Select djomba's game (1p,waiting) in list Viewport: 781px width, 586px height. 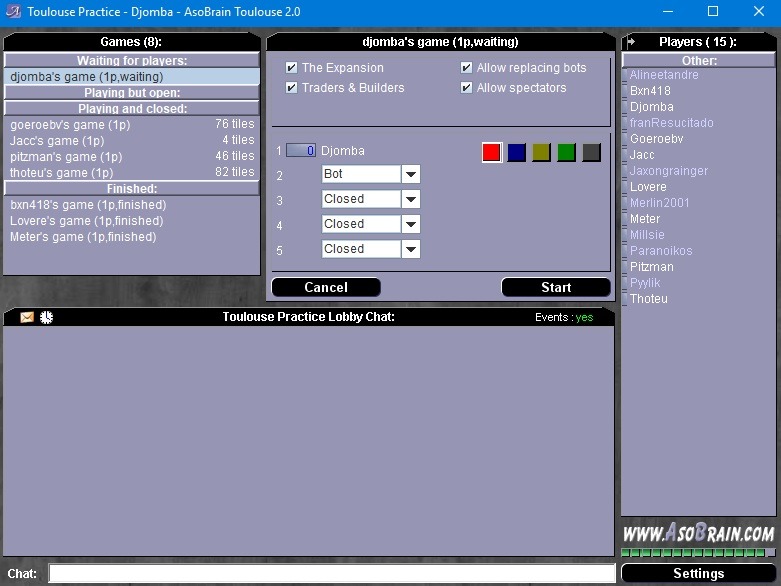[x=131, y=77]
